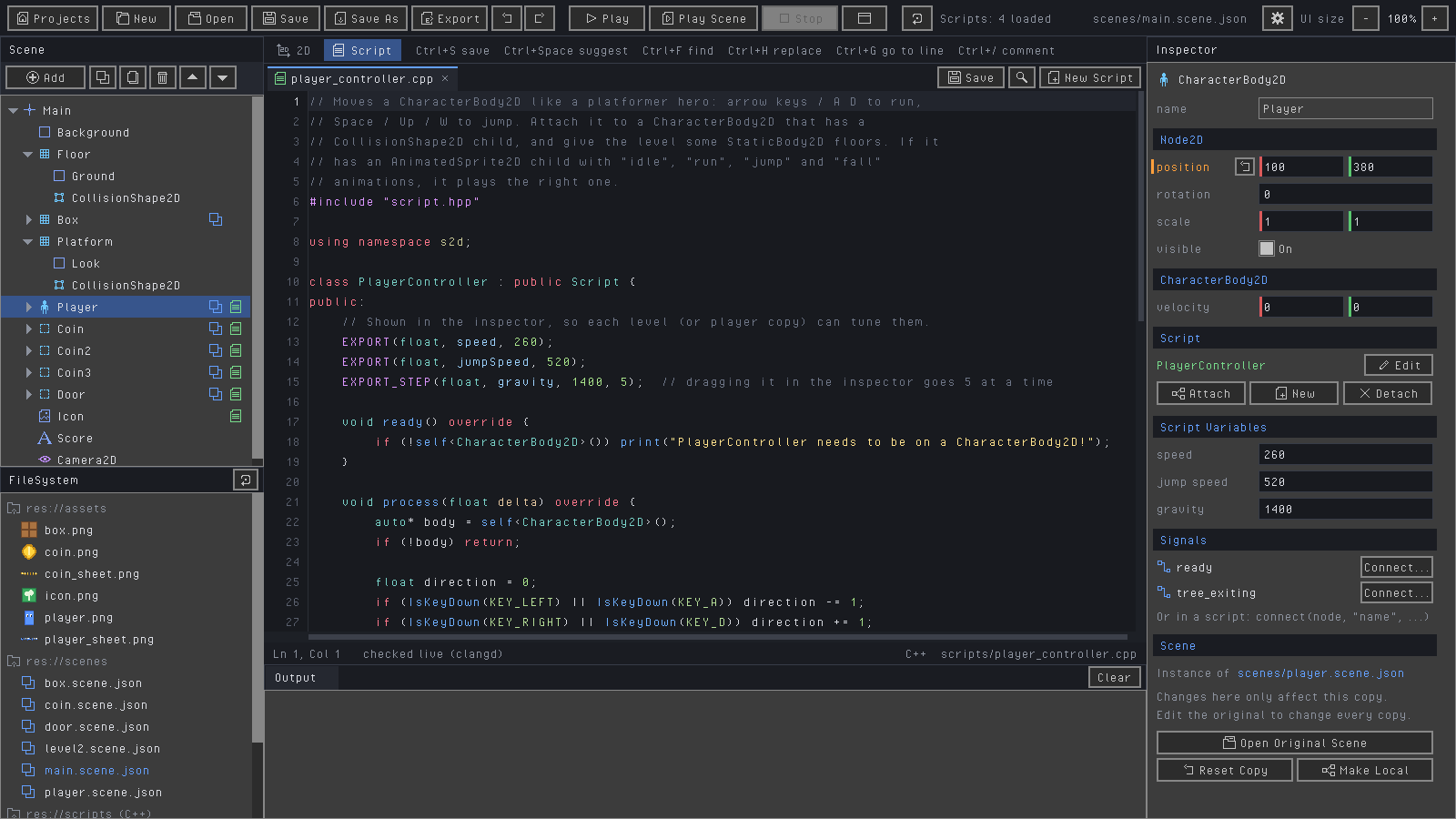Close the player_controller.cpp tab
This screenshot has height=819, width=1456.
[445, 78]
